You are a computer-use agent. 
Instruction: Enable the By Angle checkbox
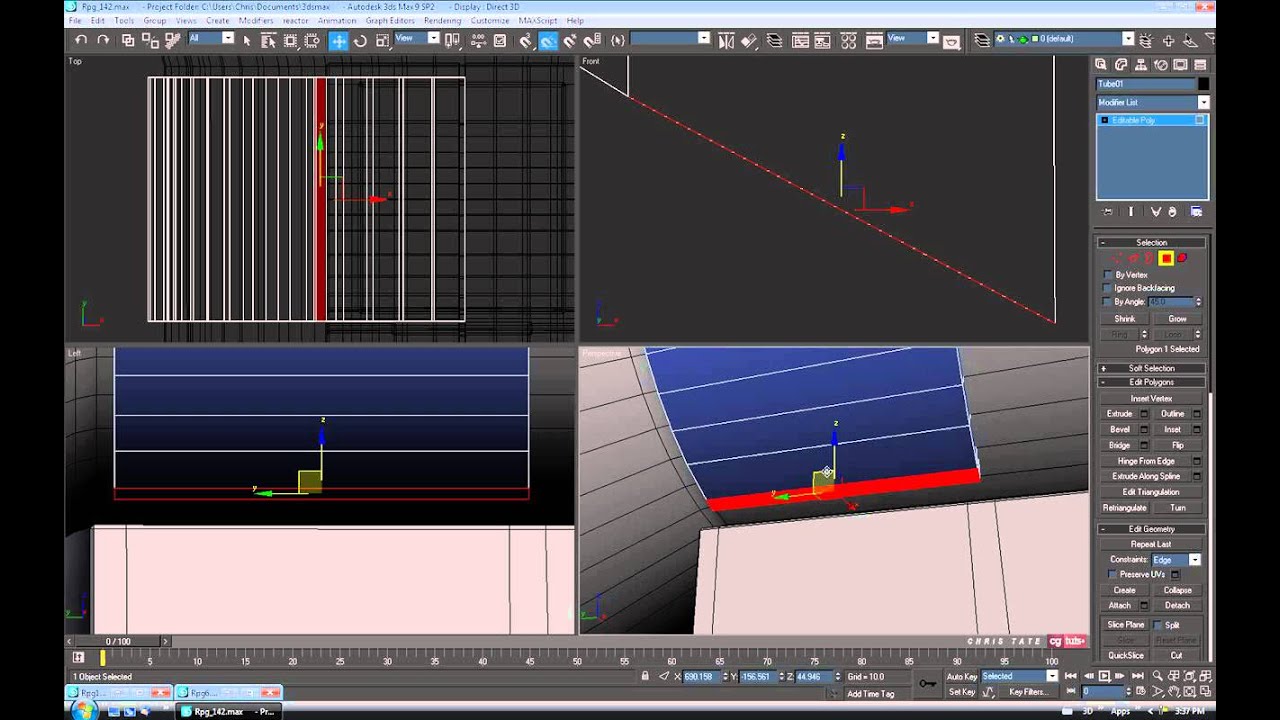(x=1107, y=301)
